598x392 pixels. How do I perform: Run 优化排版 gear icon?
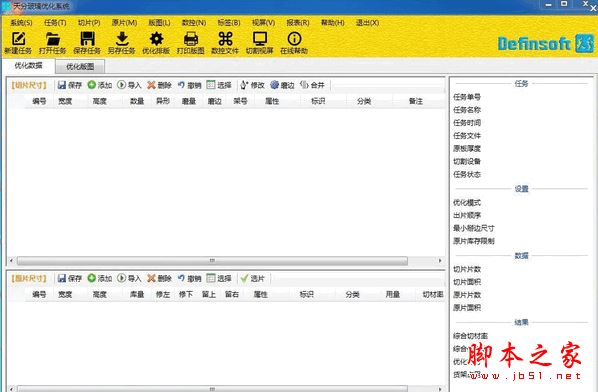tap(156, 39)
